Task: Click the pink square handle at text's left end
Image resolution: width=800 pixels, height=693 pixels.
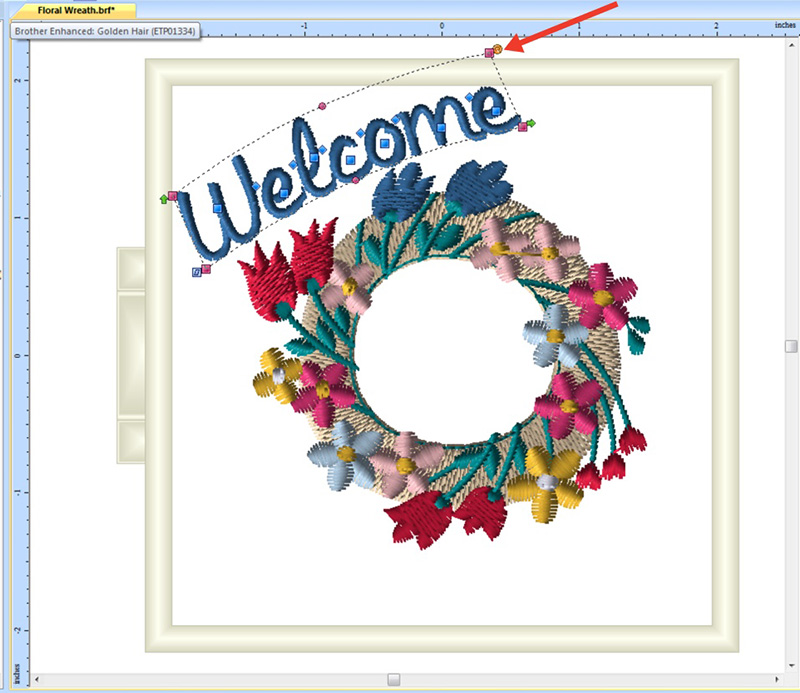Action: (173, 196)
